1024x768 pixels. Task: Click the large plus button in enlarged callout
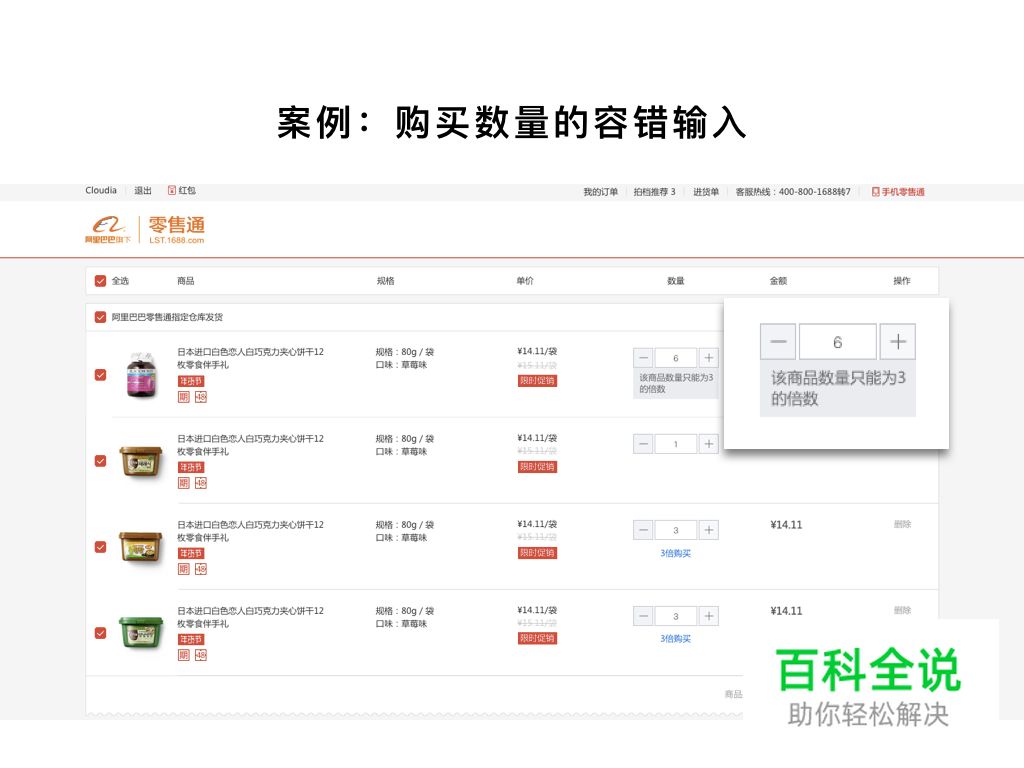click(x=897, y=342)
